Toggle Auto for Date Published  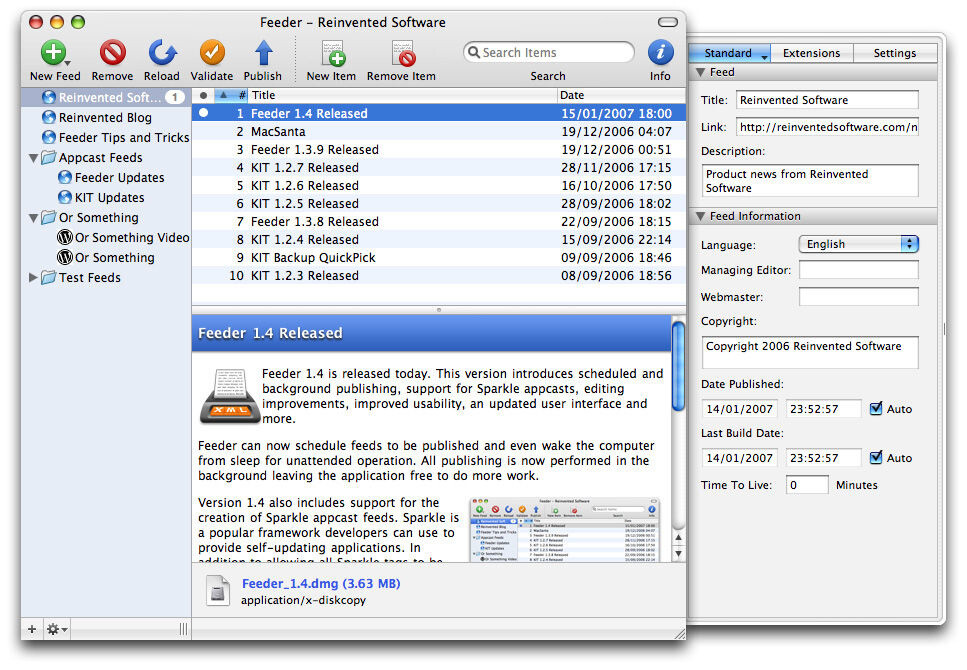[876, 408]
